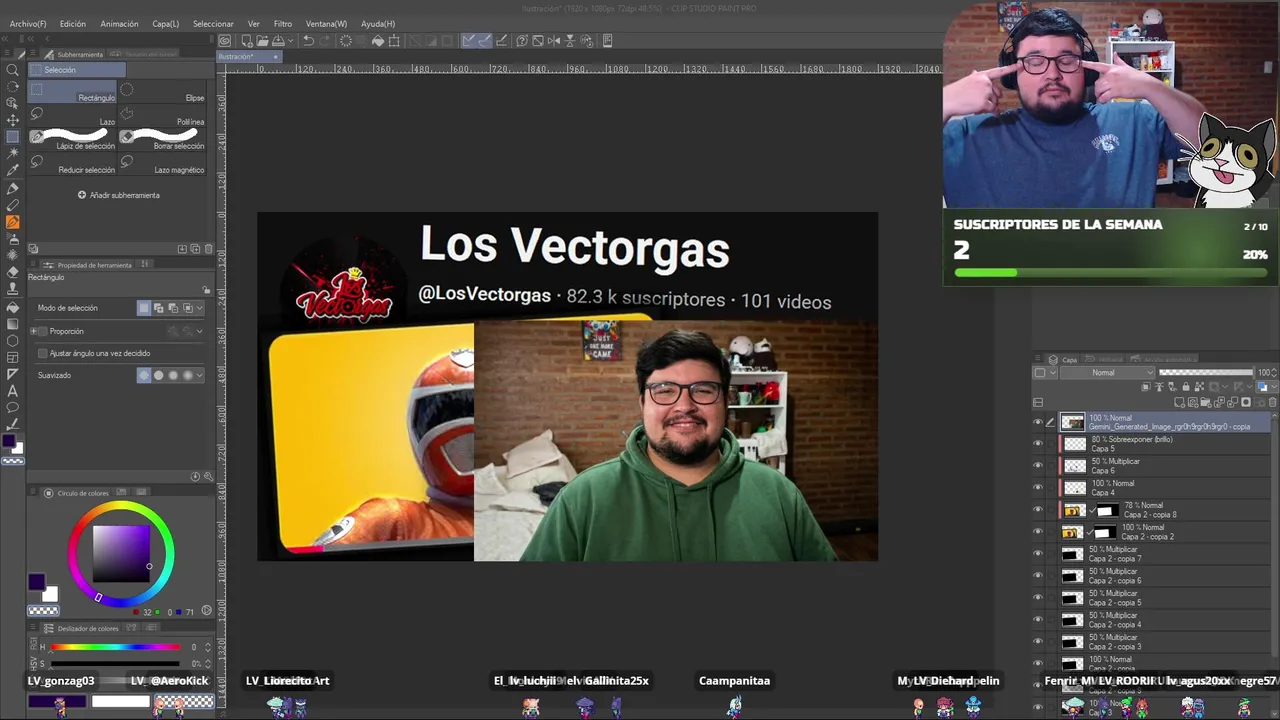
Task: Open the Edición menu
Action: 73,23
